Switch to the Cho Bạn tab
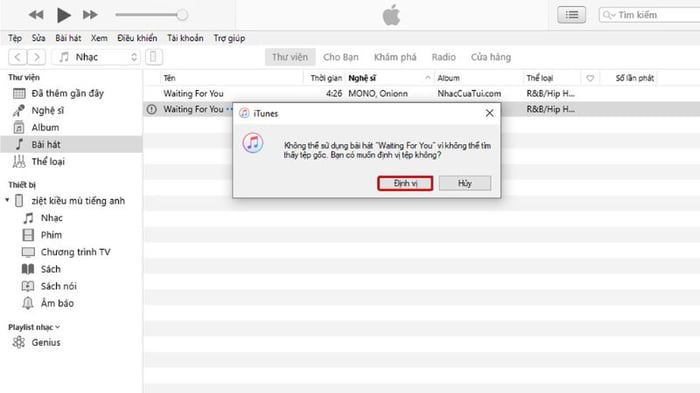The height and width of the screenshot is (393, 700). click(x=341, y=57)
